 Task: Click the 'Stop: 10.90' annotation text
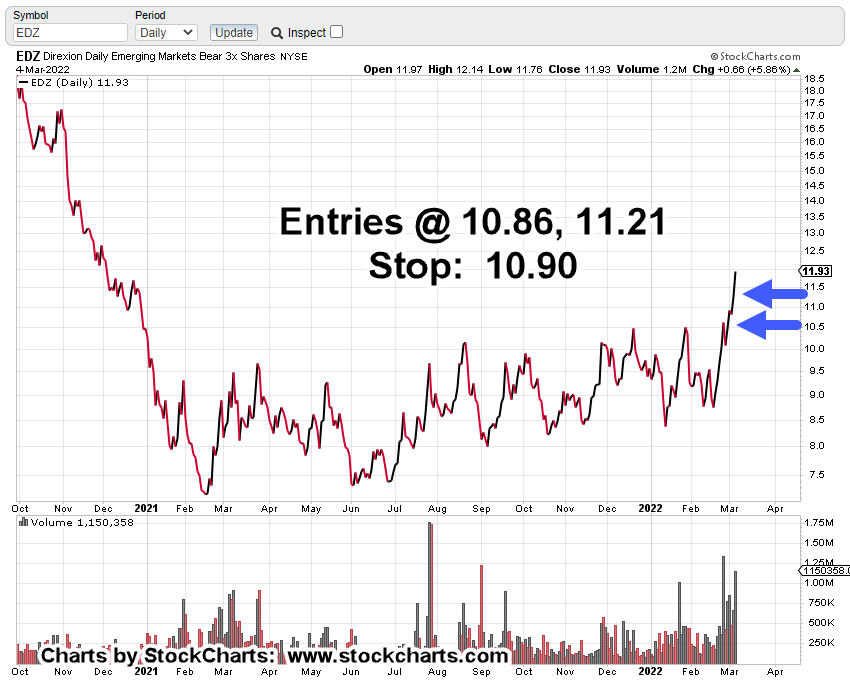coord(472,266)
